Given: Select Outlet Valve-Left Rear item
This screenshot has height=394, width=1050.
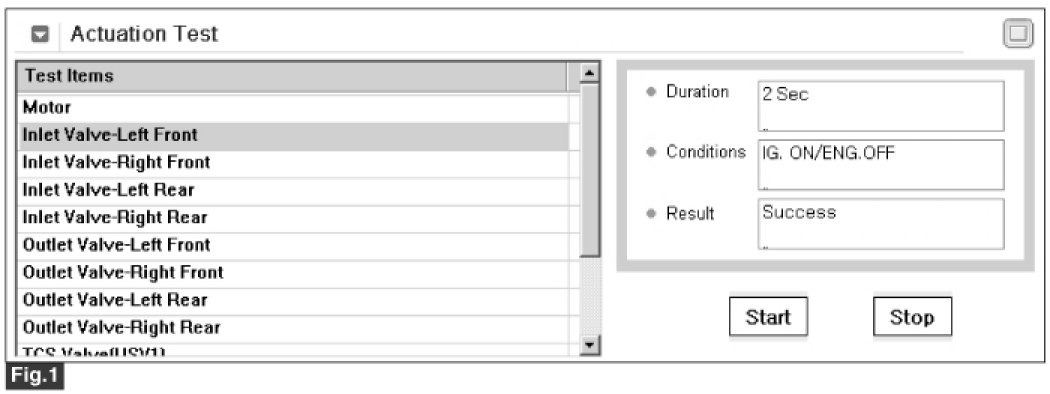Looking at the screenshot, I should point(293,300).
